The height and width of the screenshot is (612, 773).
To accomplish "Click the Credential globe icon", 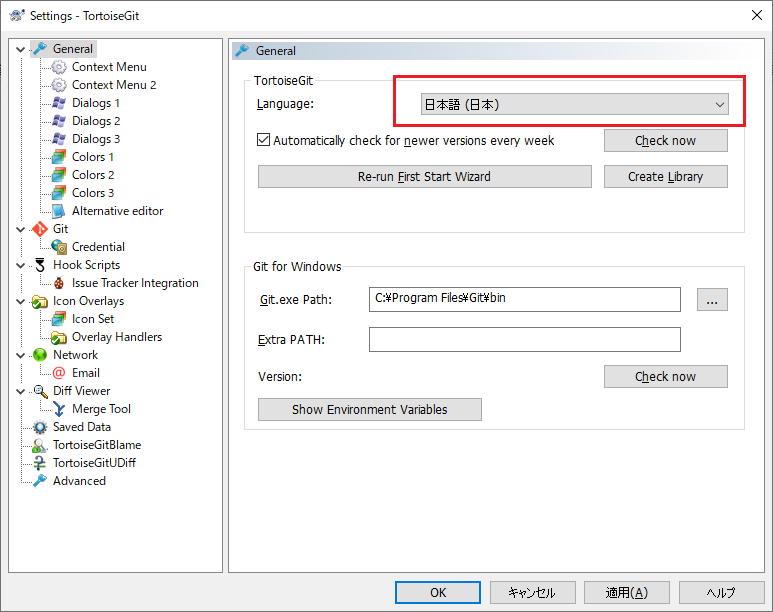I will pos(59,247).
